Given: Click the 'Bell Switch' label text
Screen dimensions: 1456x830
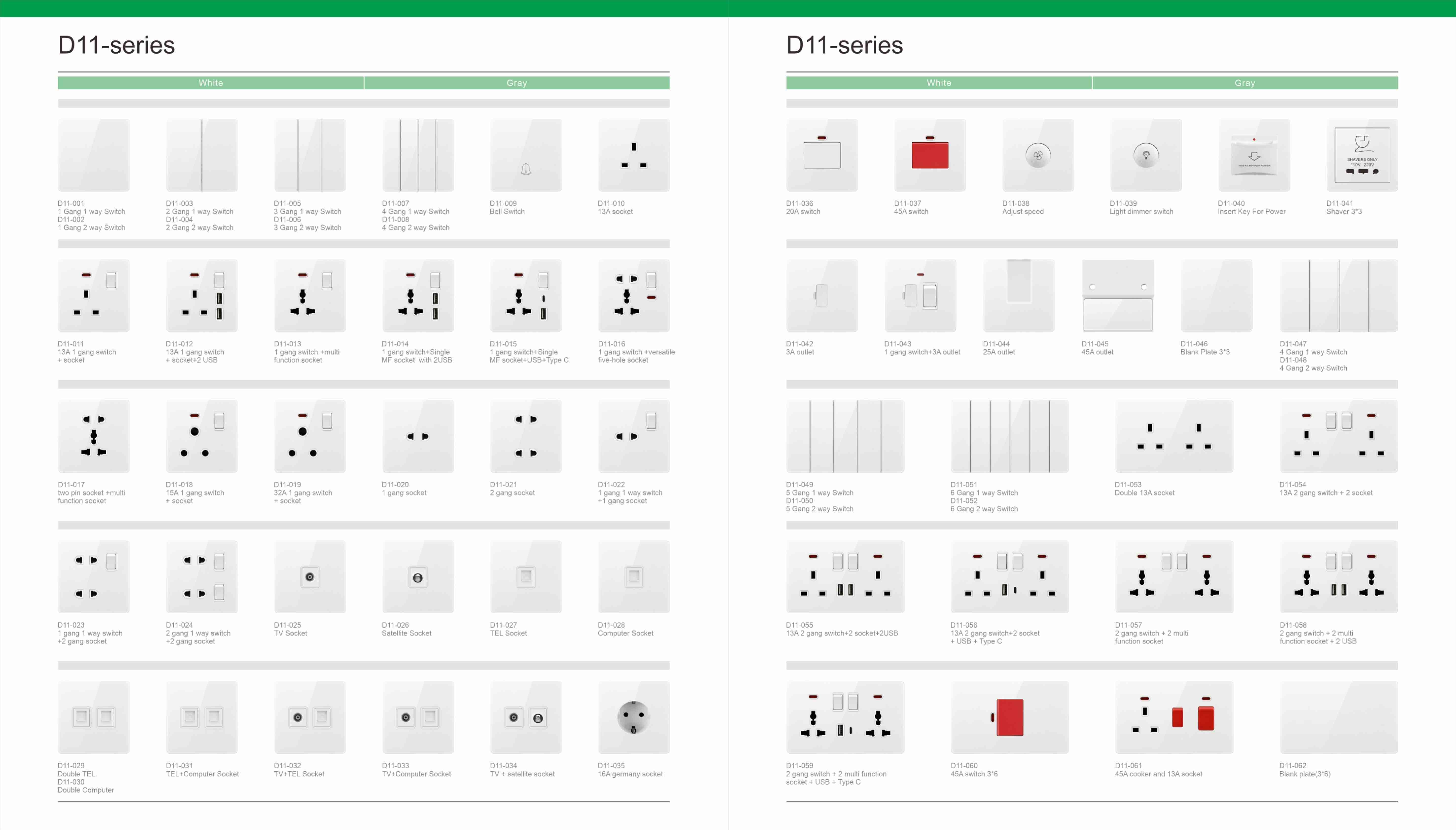Looking at the screenshot, I should (x=507, y=212).
